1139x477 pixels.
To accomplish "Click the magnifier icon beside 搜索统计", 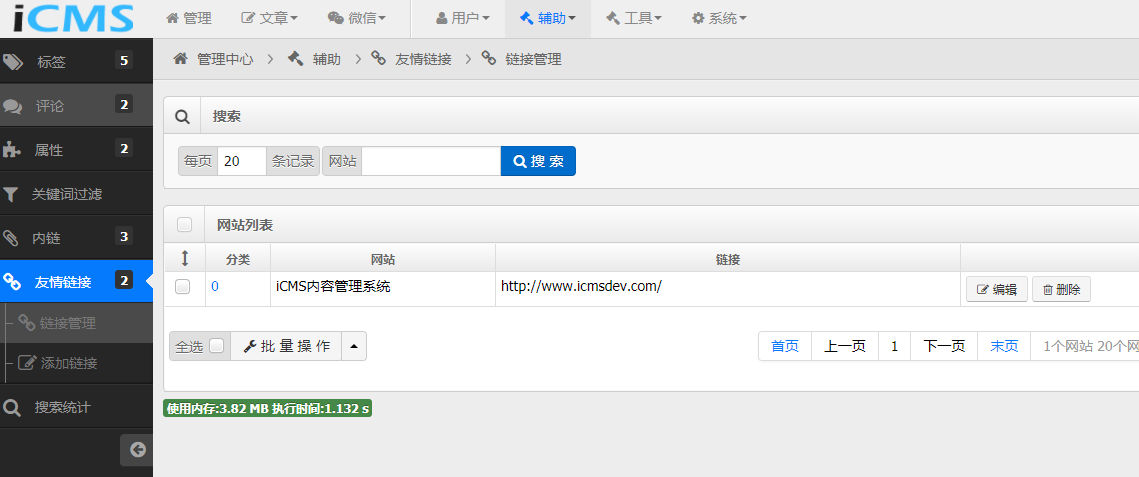I will [12, 408].
